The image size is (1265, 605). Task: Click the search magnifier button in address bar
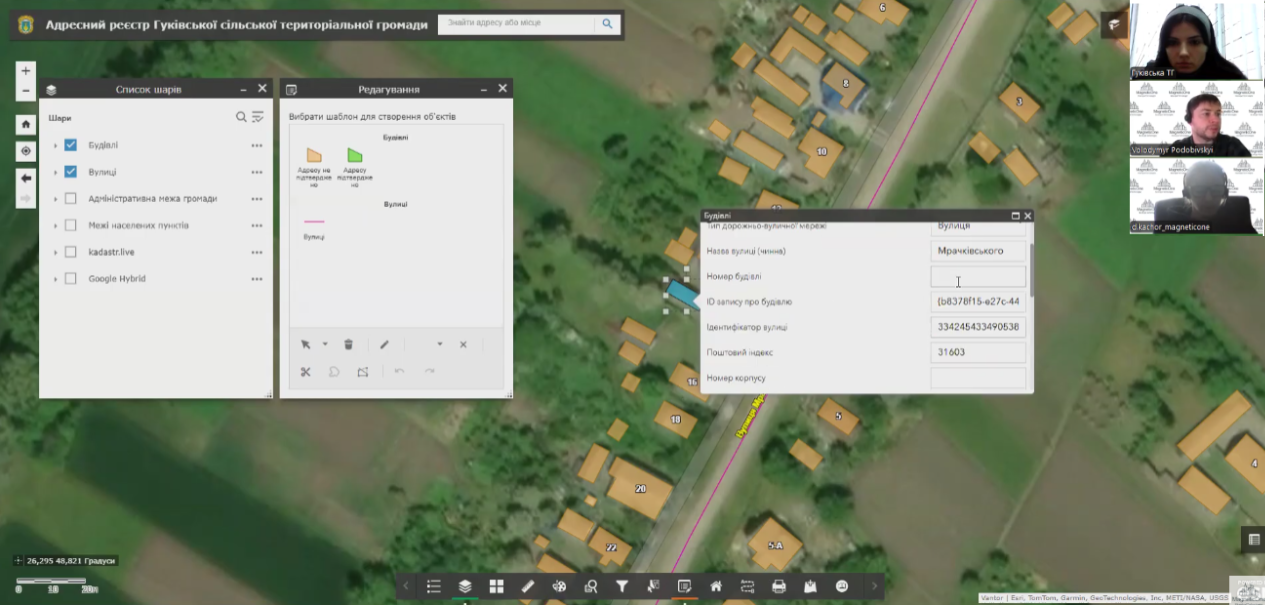pyautogui.click(x=606, y=24)
